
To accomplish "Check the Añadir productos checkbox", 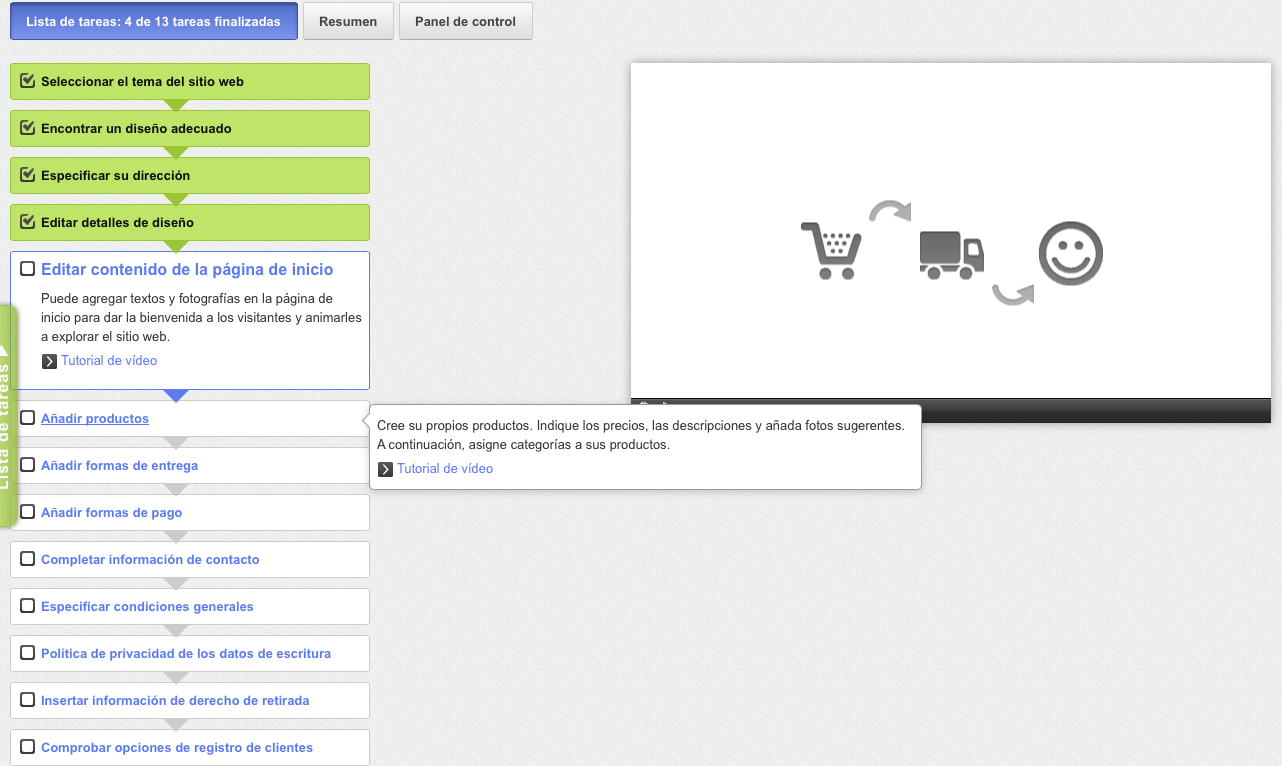I will 28,418.
